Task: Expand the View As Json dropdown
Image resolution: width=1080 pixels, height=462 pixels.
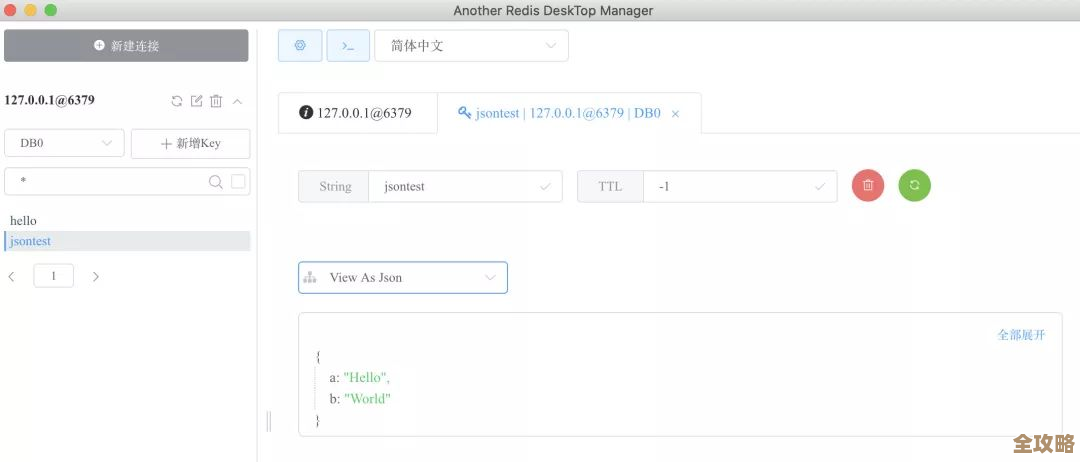Action: click(x=403, y=278)
